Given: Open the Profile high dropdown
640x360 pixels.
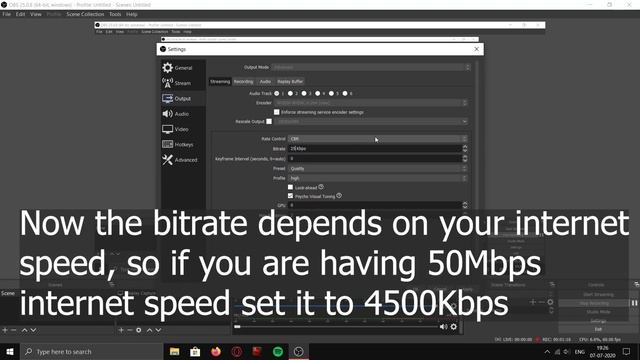Looking at the screenshot, I should [x=378, y=178].
